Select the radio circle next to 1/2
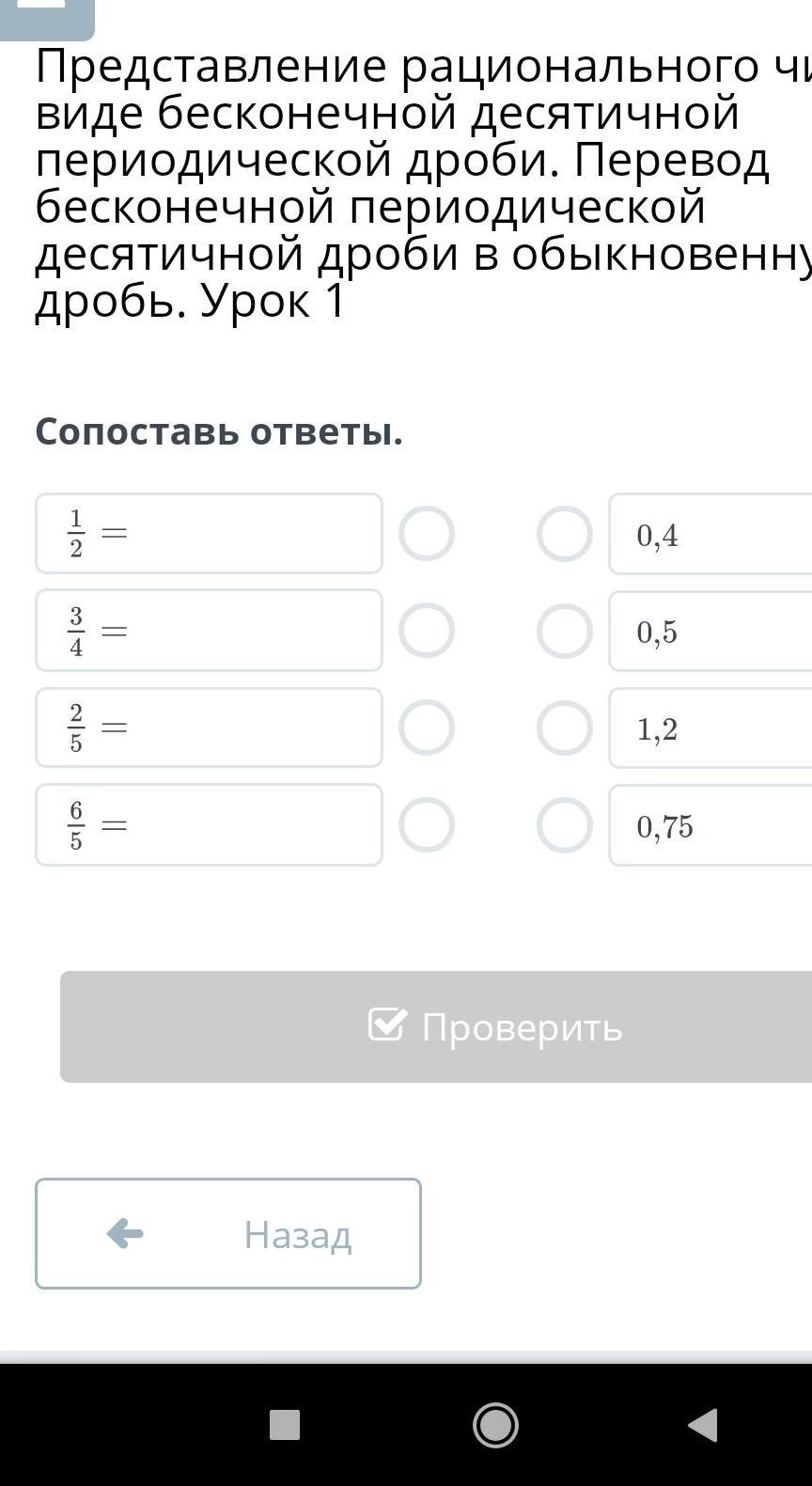 point(427,534)
